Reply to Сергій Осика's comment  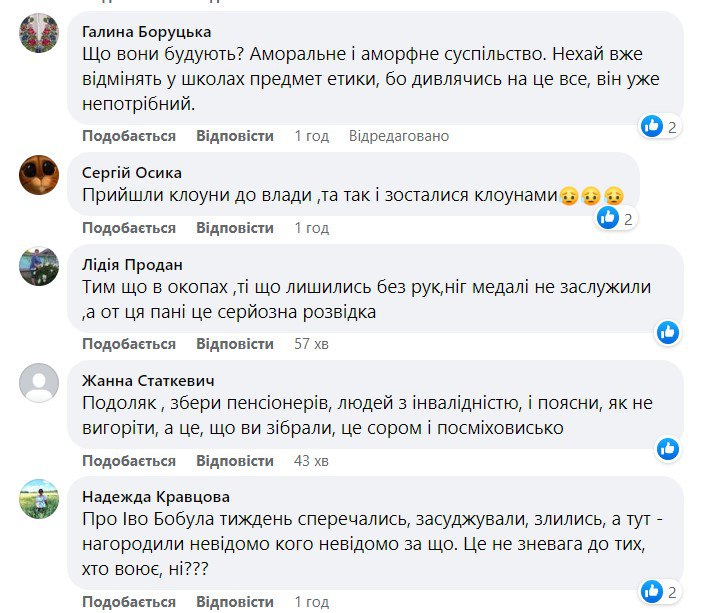click(x=235, y=228)
